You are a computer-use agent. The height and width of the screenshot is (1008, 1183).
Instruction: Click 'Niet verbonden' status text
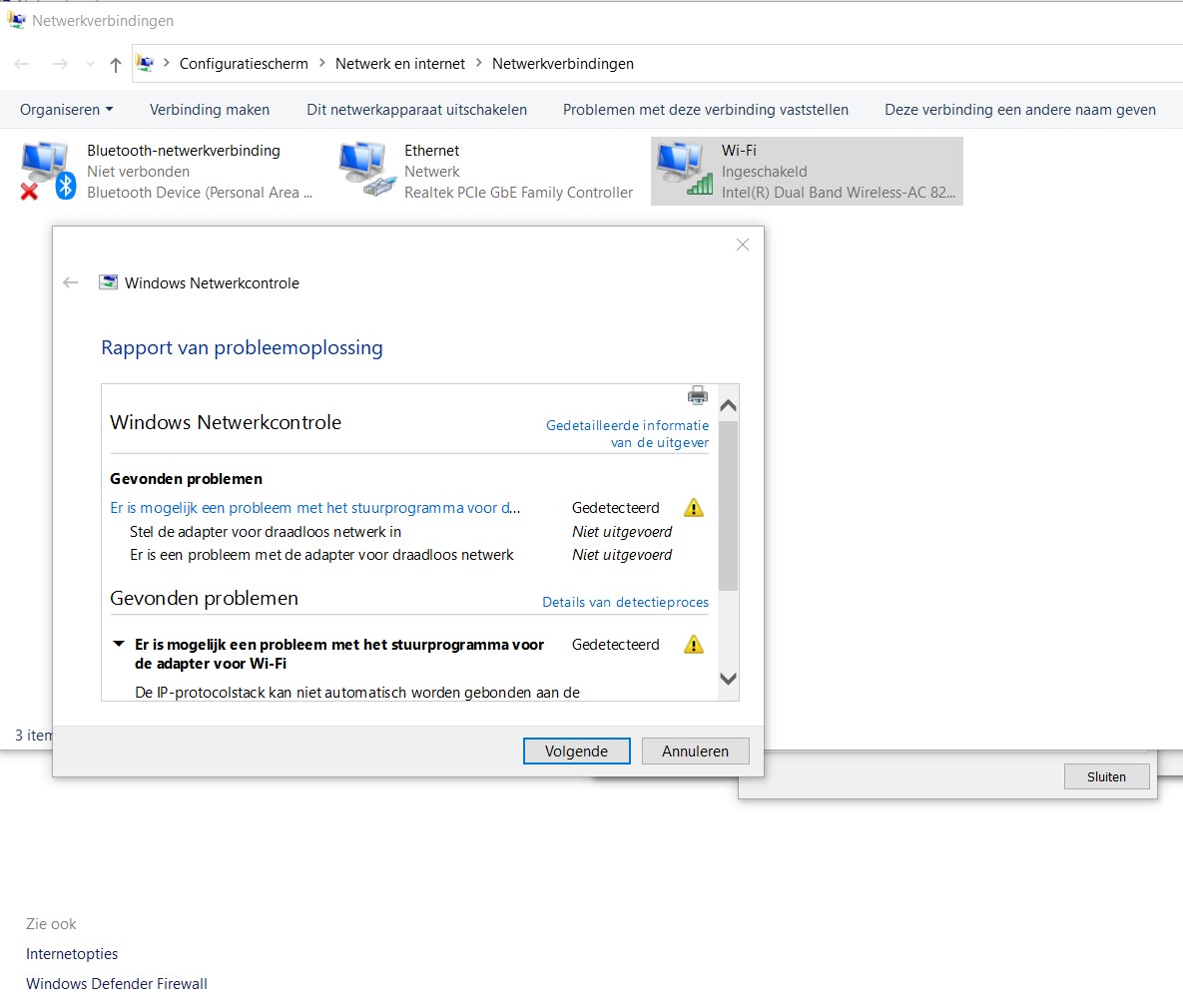click(138, 172)
